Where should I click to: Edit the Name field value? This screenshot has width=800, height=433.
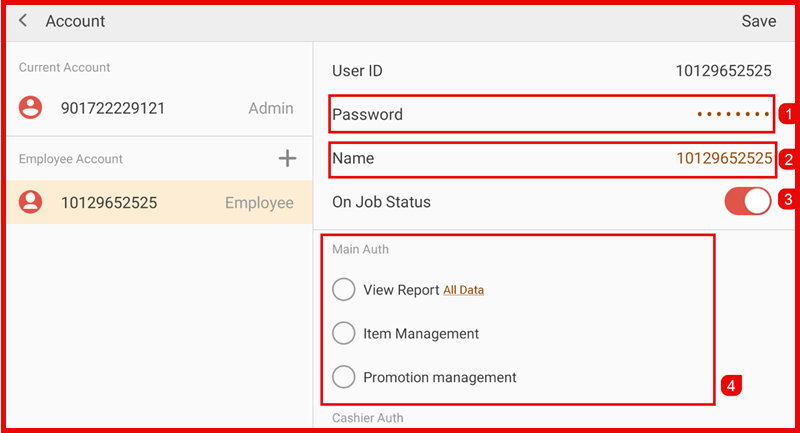724,158
